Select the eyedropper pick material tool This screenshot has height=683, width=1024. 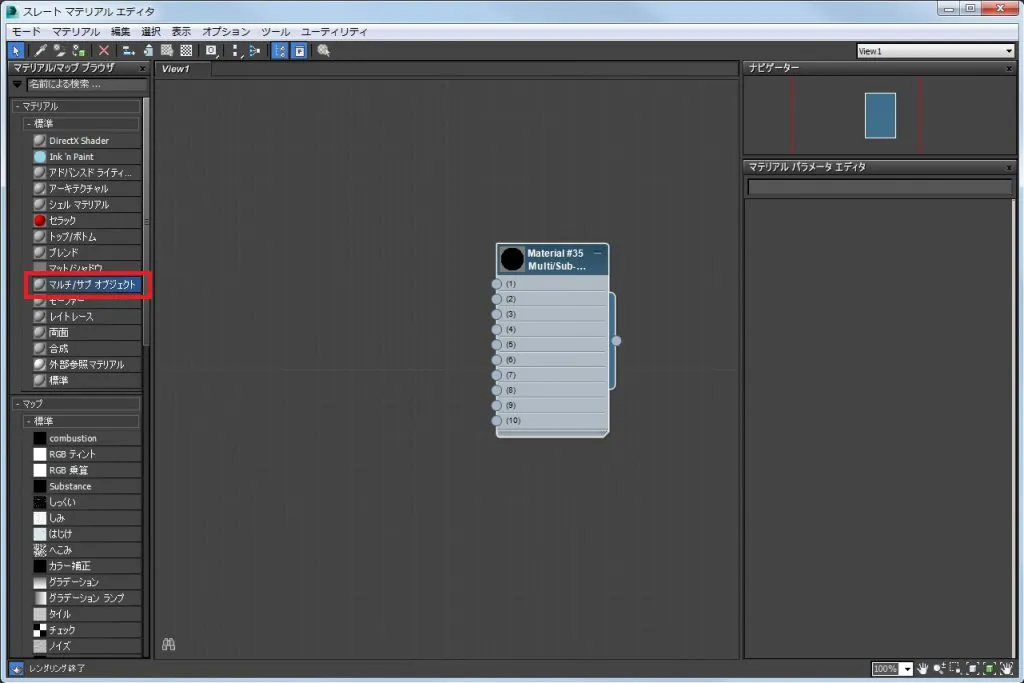tap(40, 50)
